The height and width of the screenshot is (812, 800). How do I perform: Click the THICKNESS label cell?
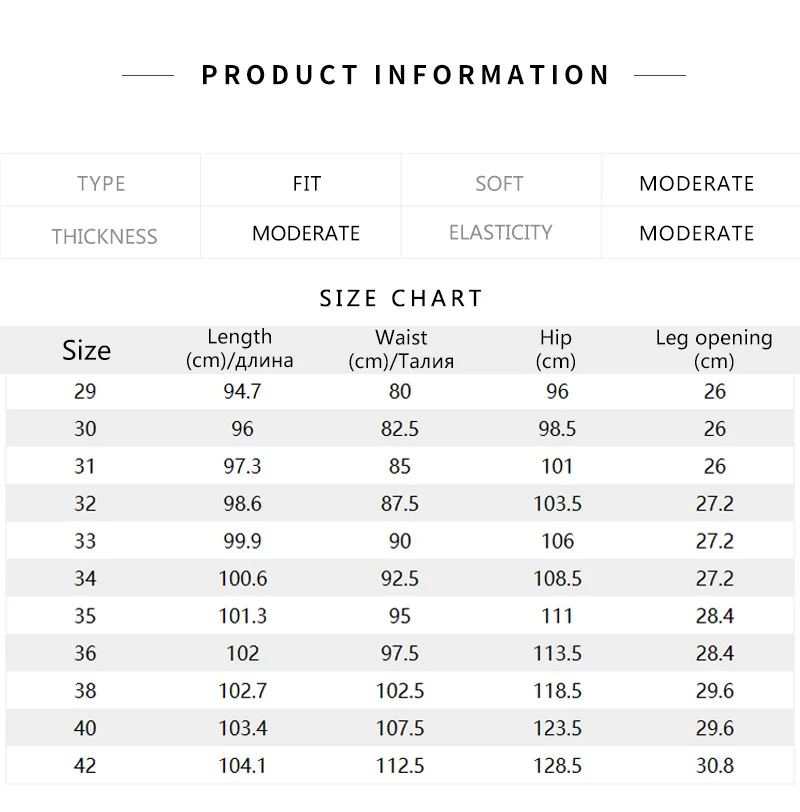[x=104, y=237]
